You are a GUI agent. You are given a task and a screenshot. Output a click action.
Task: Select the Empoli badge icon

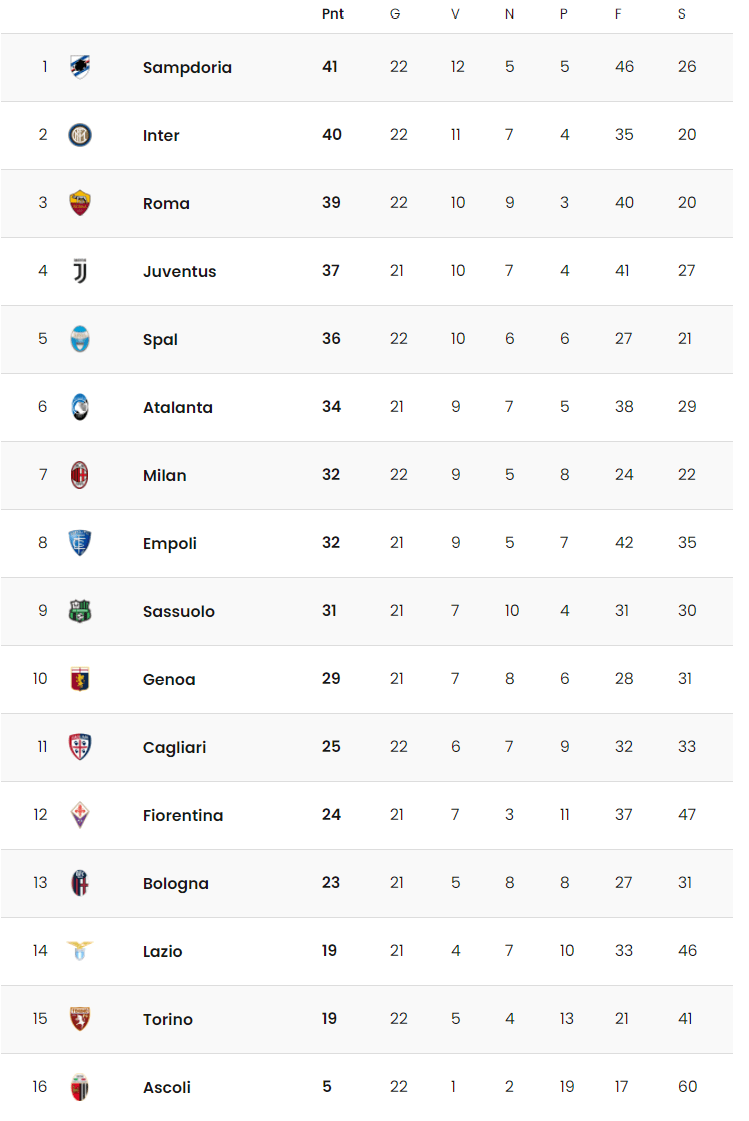(x=80, y=543)
